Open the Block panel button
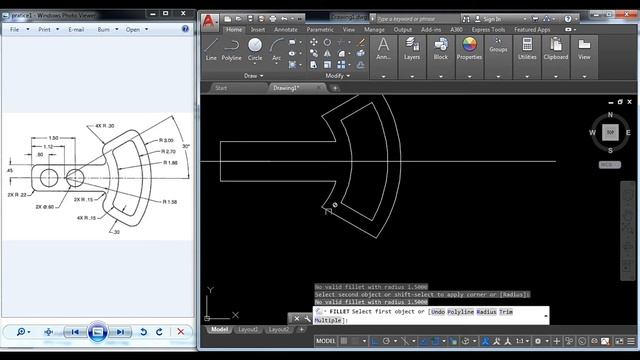The height and width of the screenshot is (360, 640). pos(441,49)
